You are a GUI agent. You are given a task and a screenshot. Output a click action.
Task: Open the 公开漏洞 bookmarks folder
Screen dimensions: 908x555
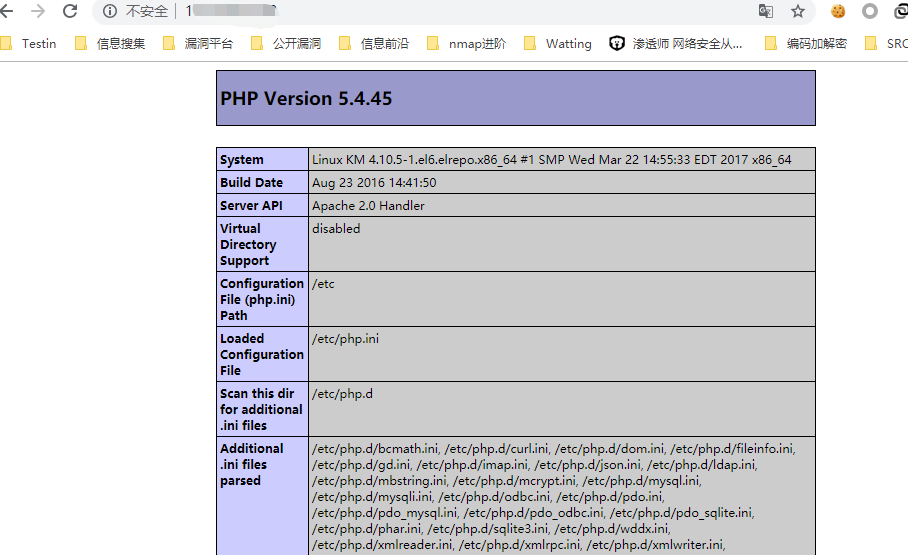(286, 44)
